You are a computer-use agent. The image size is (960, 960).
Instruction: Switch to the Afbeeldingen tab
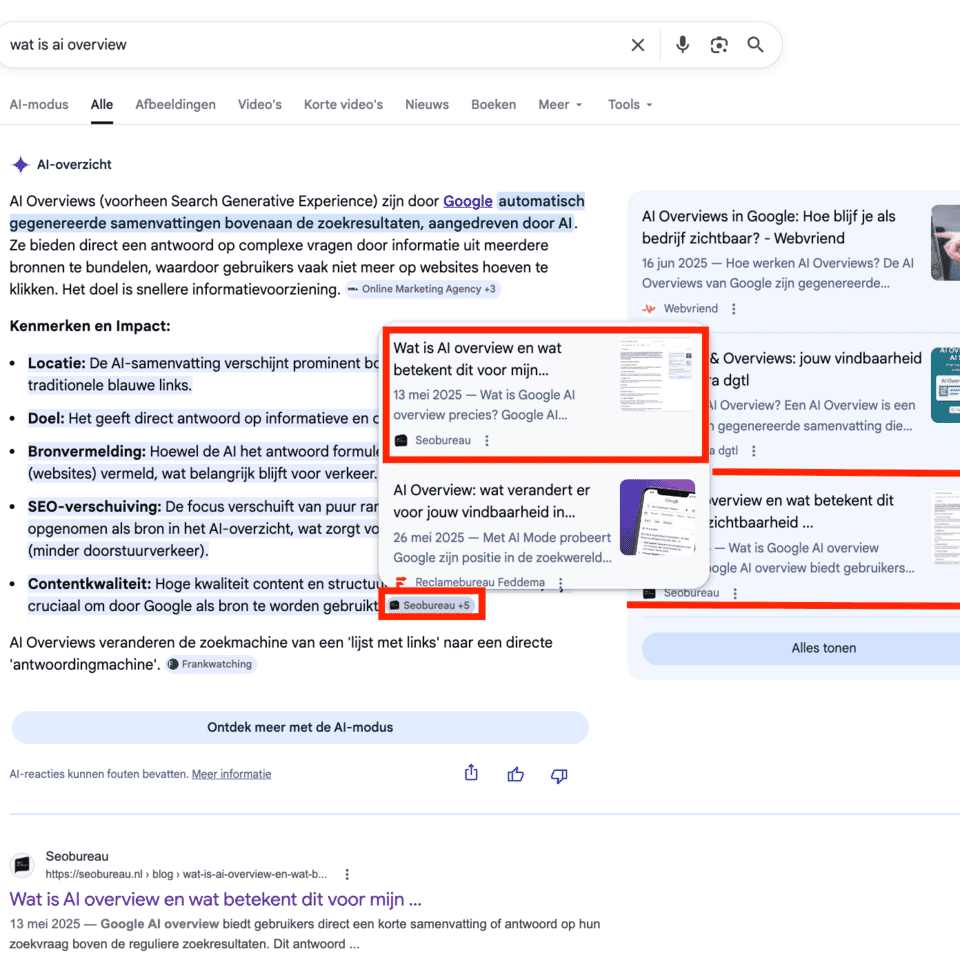click(175, 104)
